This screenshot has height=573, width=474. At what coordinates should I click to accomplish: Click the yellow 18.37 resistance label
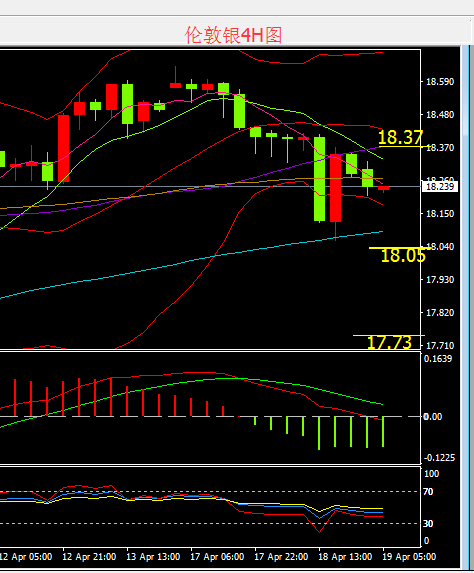pyautogui.click(x=400, y=138)
